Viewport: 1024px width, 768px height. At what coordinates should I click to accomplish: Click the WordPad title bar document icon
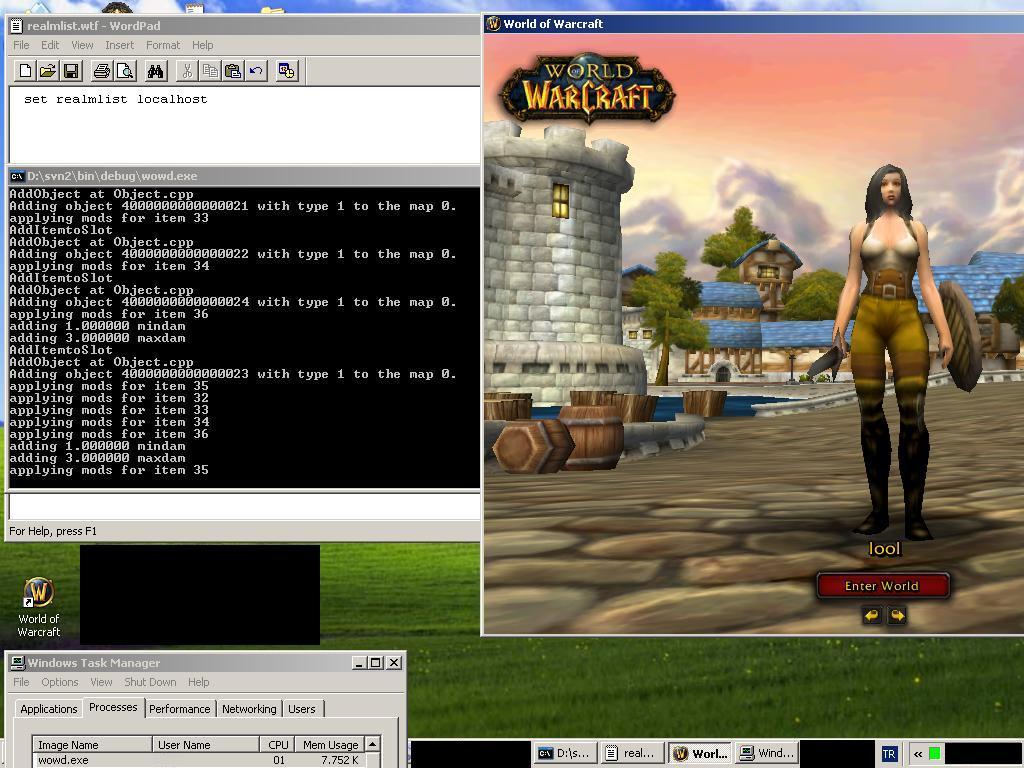point(16,25)
